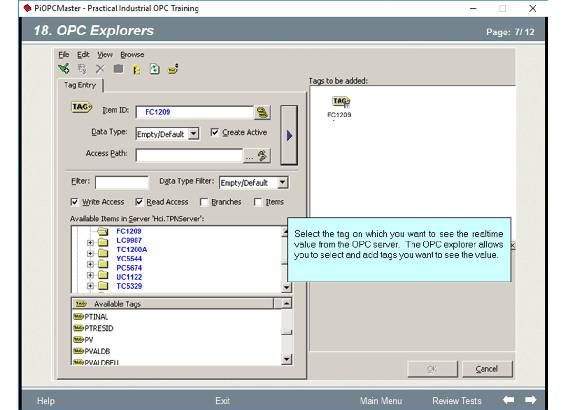Go to previous page with left arrow

tap(509, 400)
